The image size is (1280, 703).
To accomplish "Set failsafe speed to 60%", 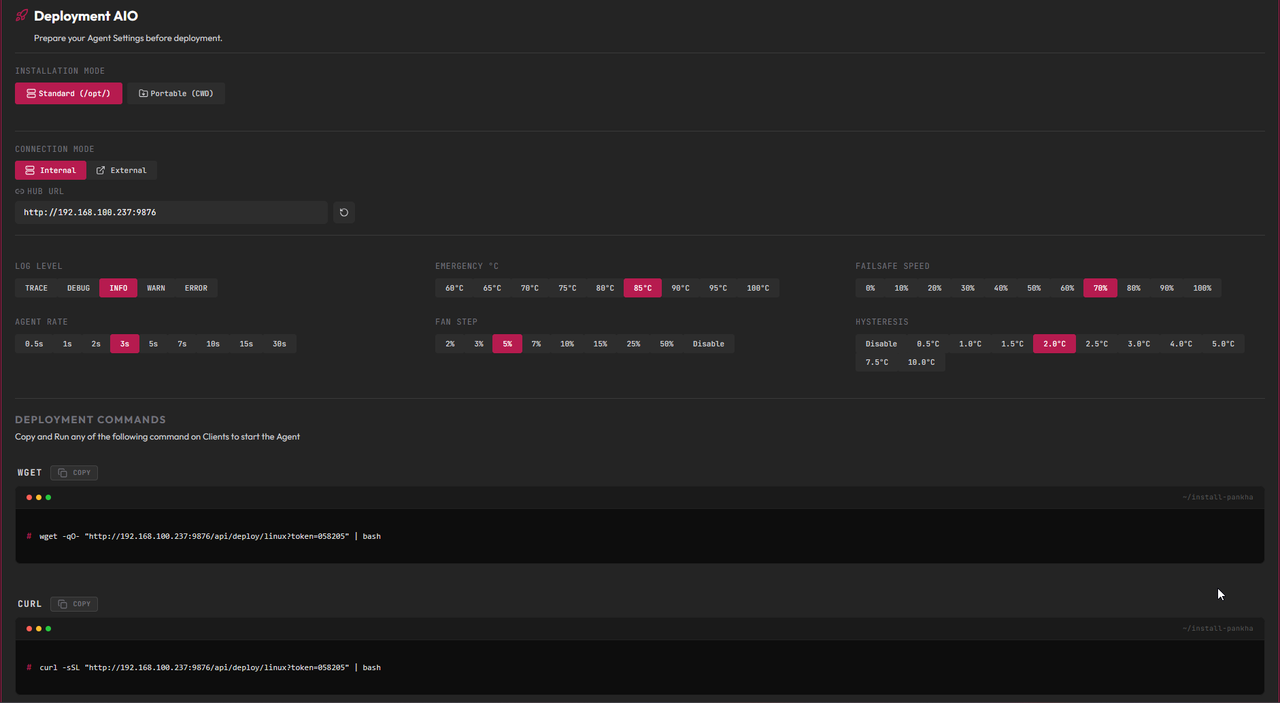I will tap(1067, 288).
